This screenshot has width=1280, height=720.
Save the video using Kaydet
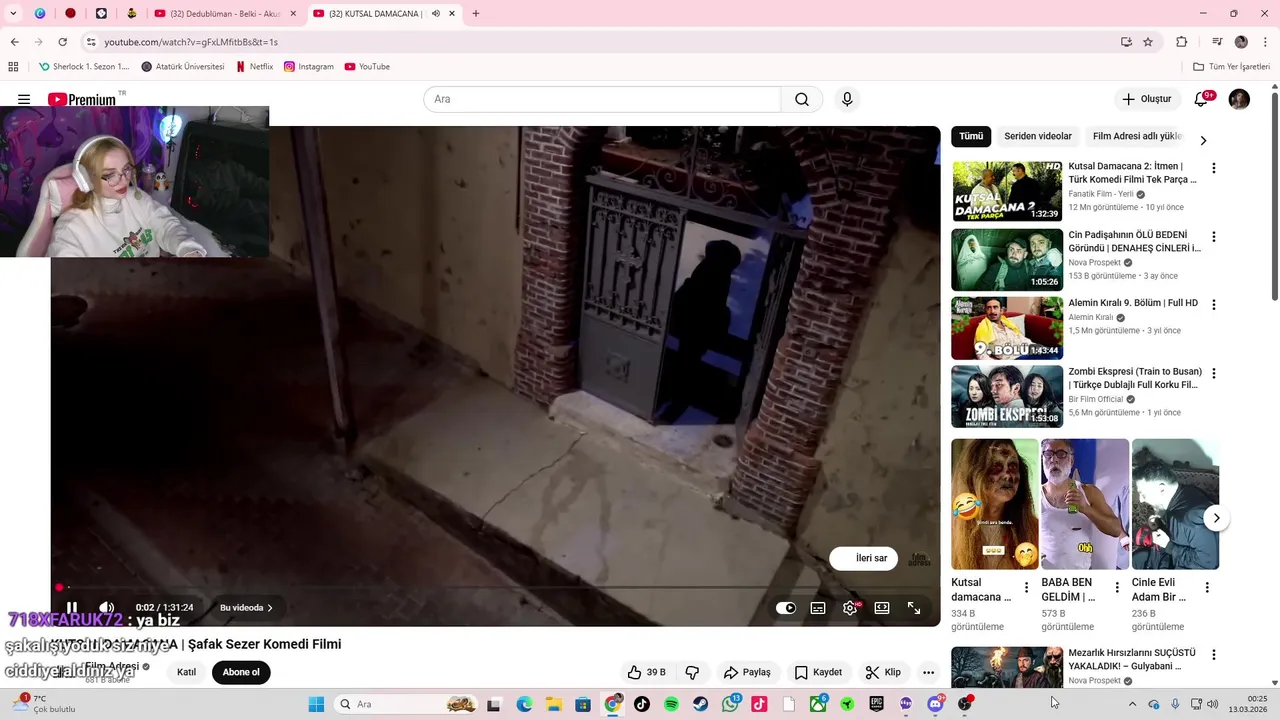(818, 672)
